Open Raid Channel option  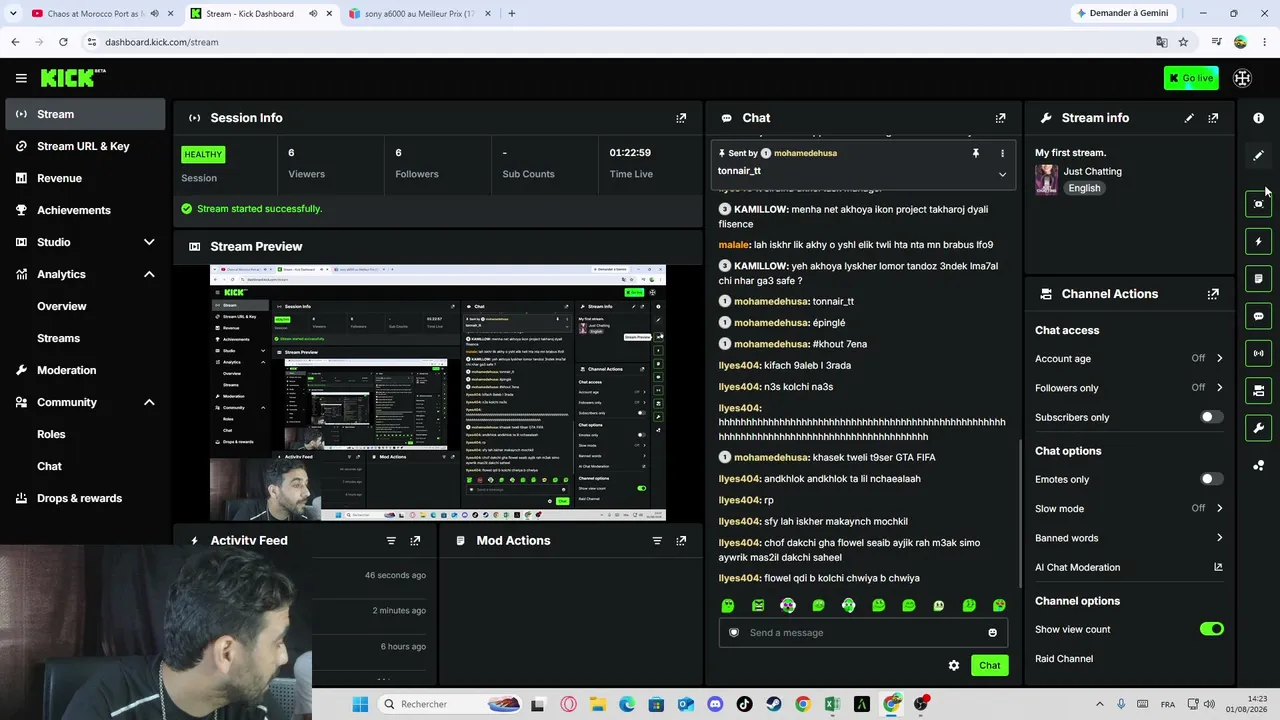[x=1064, y=659]
